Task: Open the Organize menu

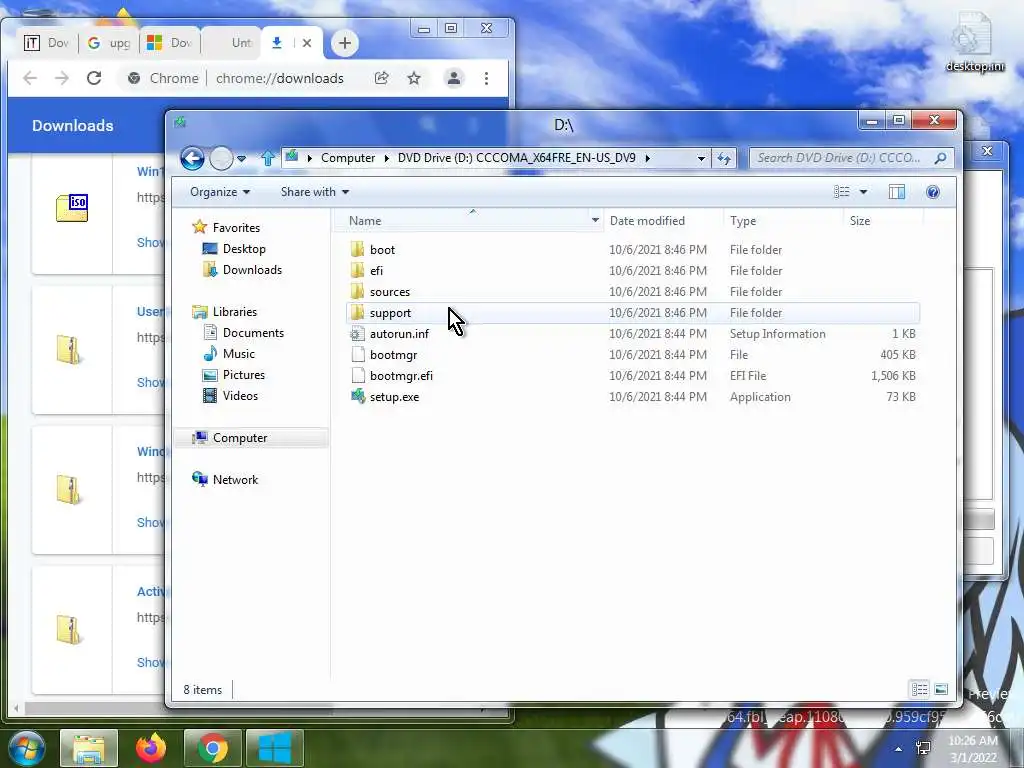Action: [x=220, y=192]
